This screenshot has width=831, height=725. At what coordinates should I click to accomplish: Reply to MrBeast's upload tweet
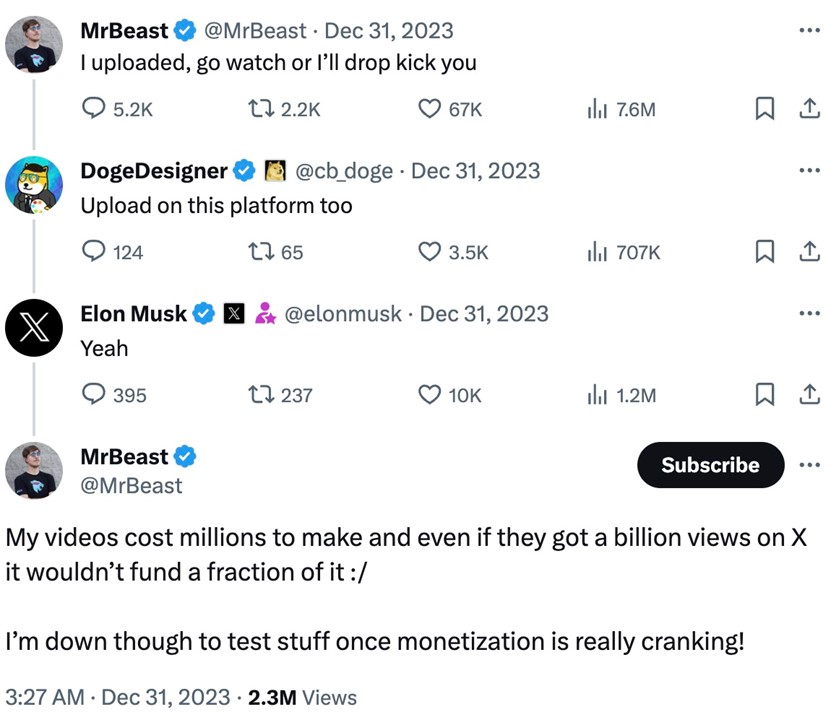[x=94, y=109]
